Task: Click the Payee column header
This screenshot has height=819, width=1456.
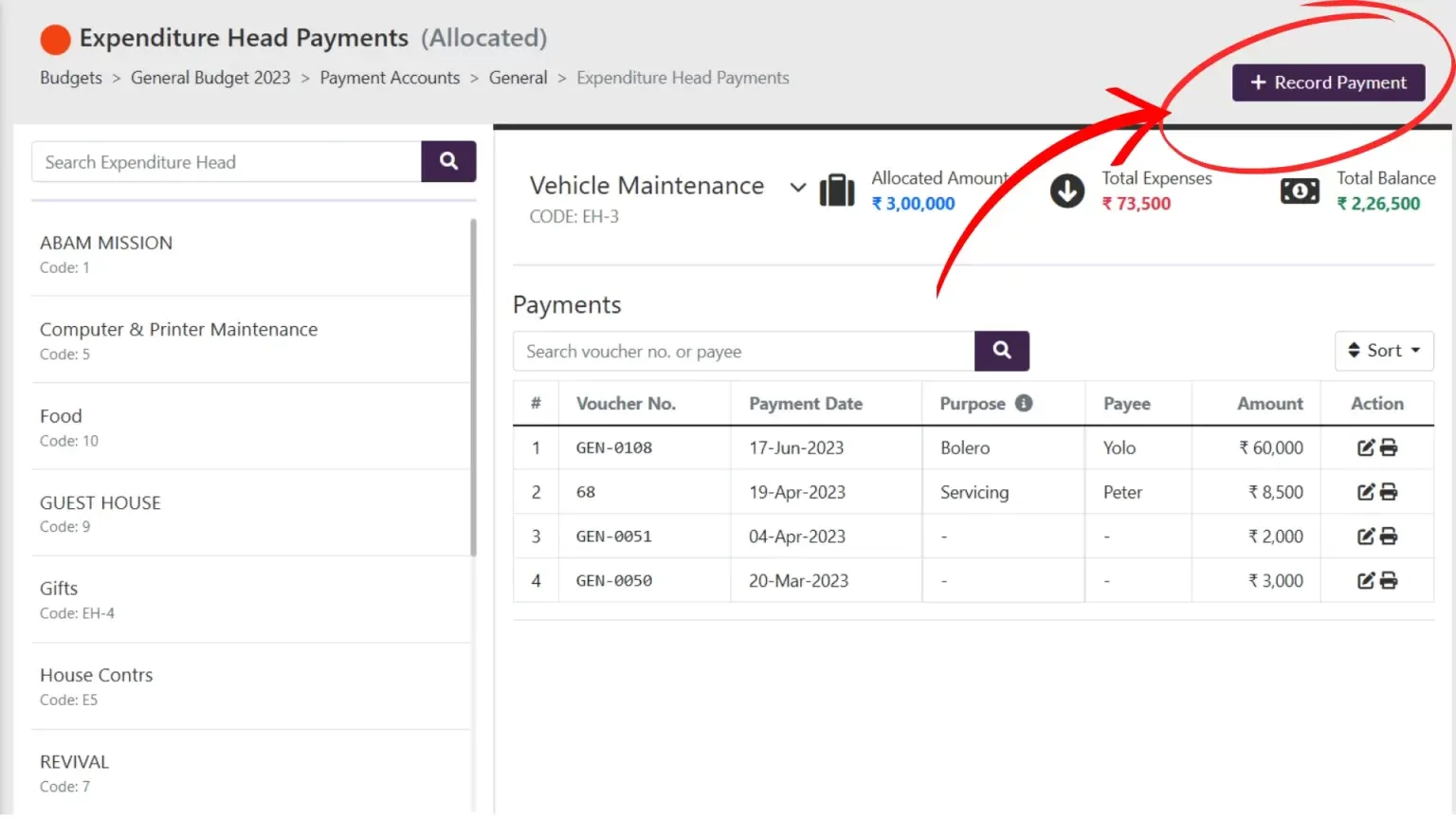Action: pyautogui.click(x=1127, y=404)
